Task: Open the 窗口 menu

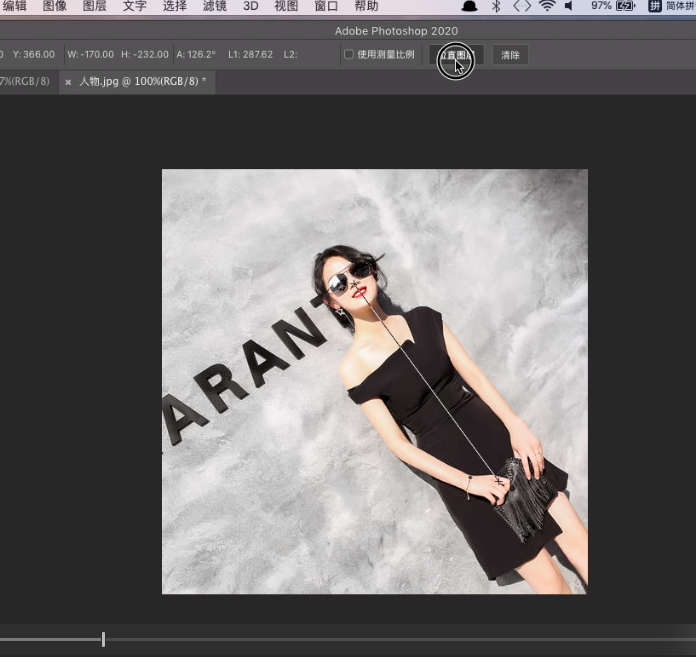Action: coord(326,6)
